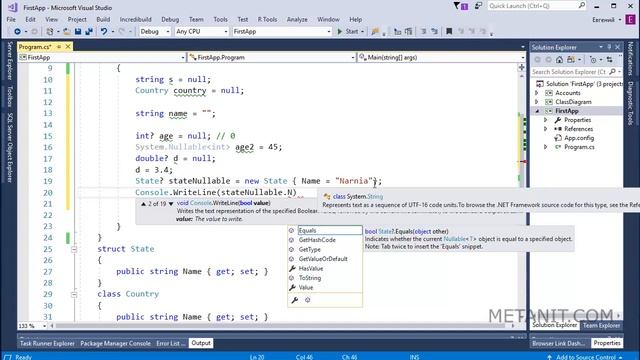Click the Save All icon
Screen dimensions: 640x360
click(89, 31)
